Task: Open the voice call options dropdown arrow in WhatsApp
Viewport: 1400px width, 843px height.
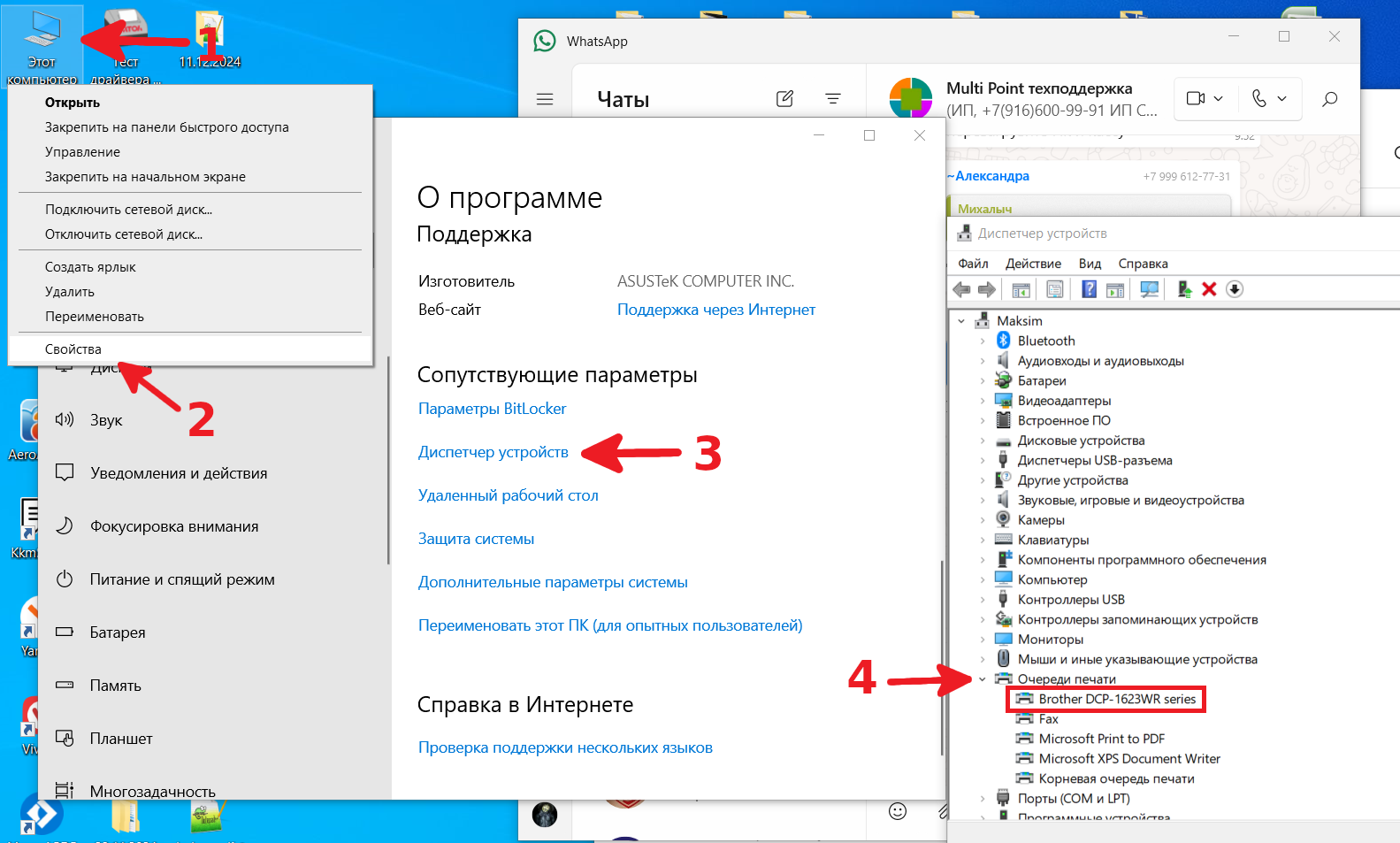Action: pos(1281,99)
